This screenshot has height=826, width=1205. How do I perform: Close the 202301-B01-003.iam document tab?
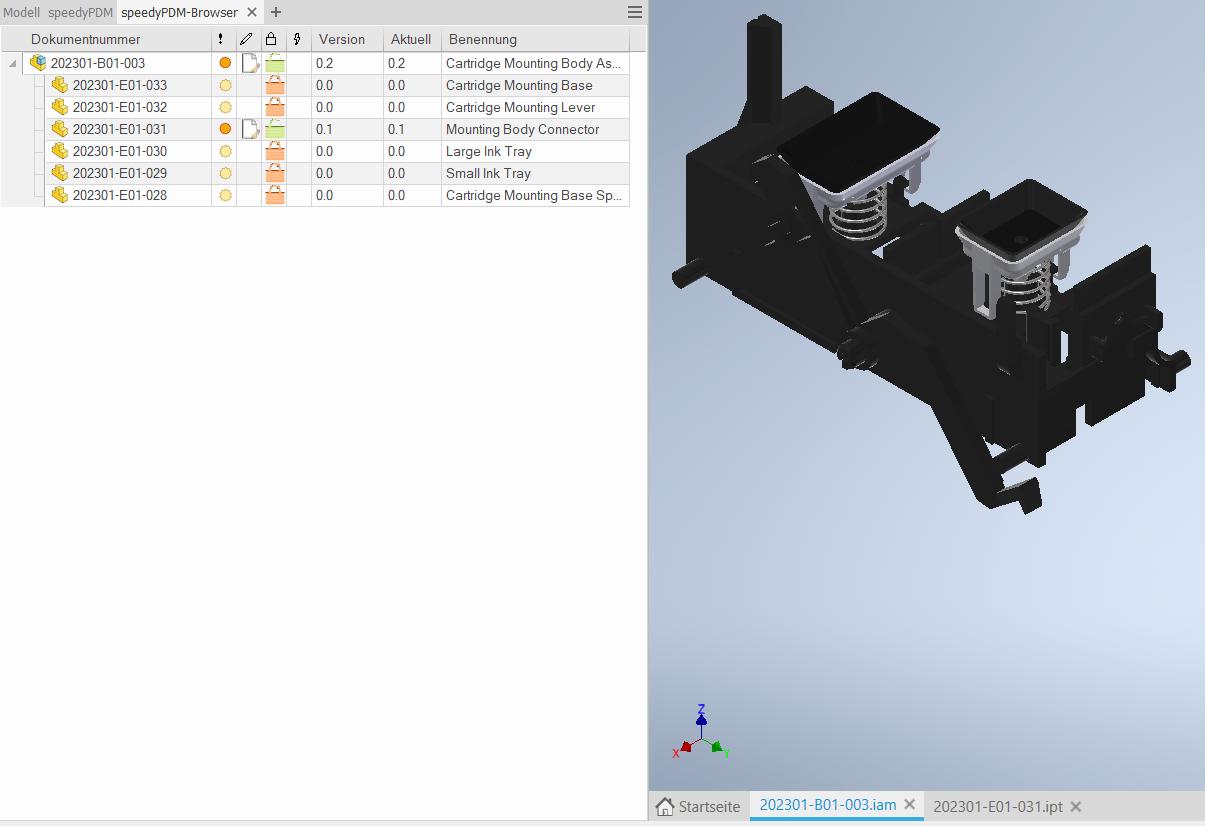[x=909, y=805]
